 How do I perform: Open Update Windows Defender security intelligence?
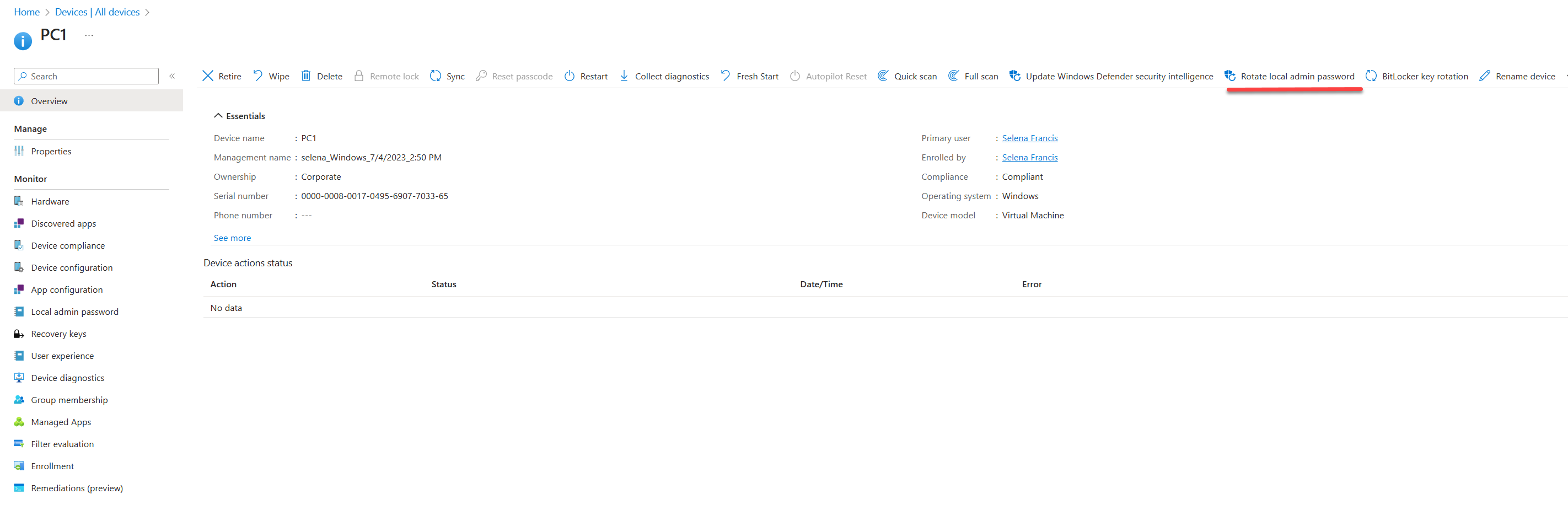coord(1111,76)
